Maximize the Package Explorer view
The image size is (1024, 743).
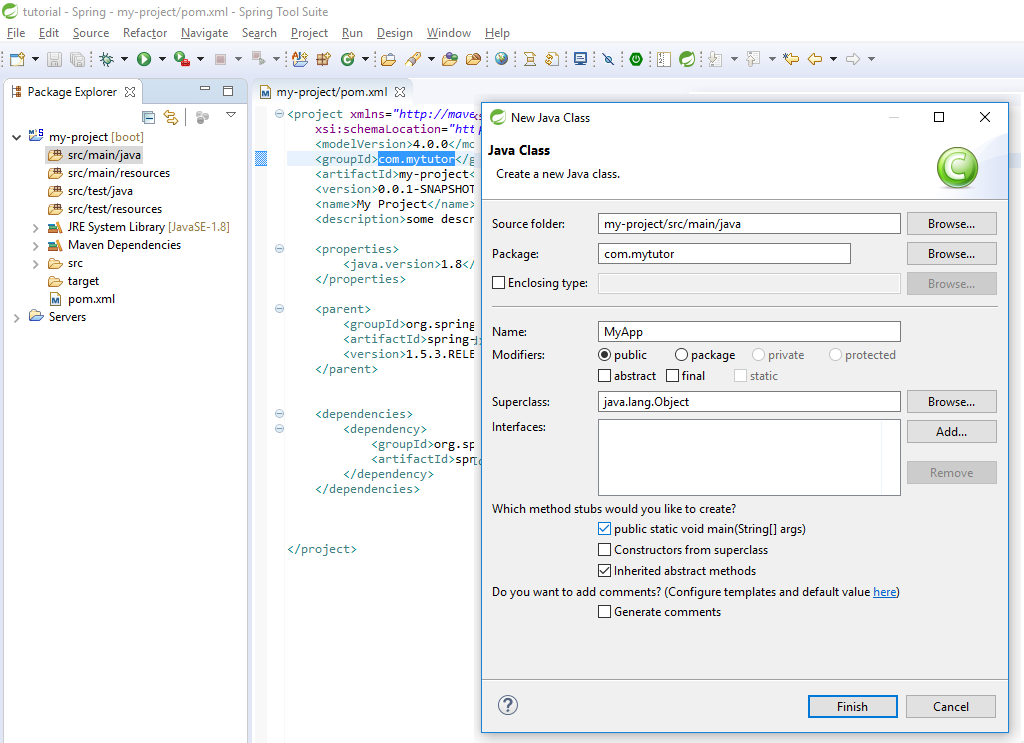tap(228, 91)
